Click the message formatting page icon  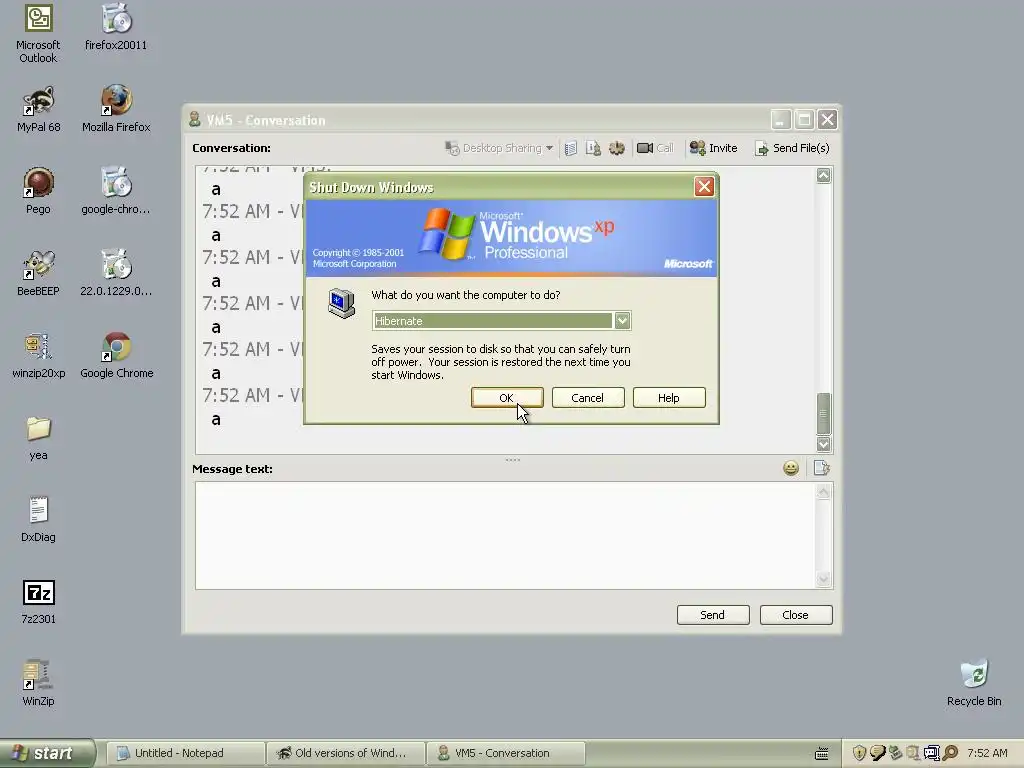pos(822,468)
